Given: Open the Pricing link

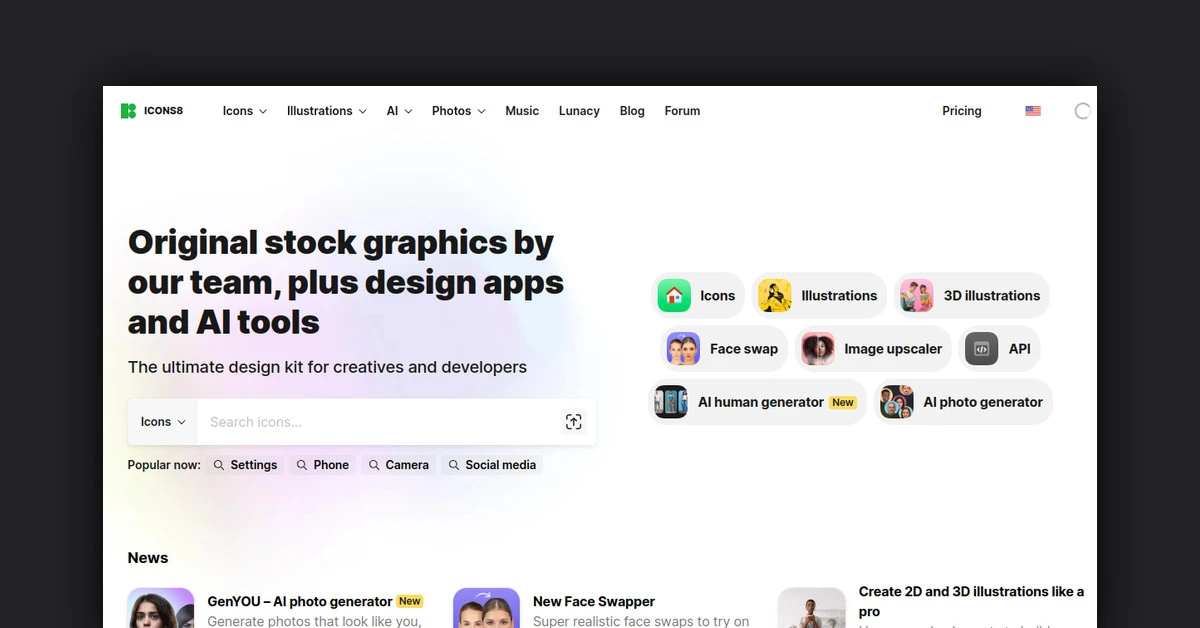Looking at the screenshot, I should point(961,111).
